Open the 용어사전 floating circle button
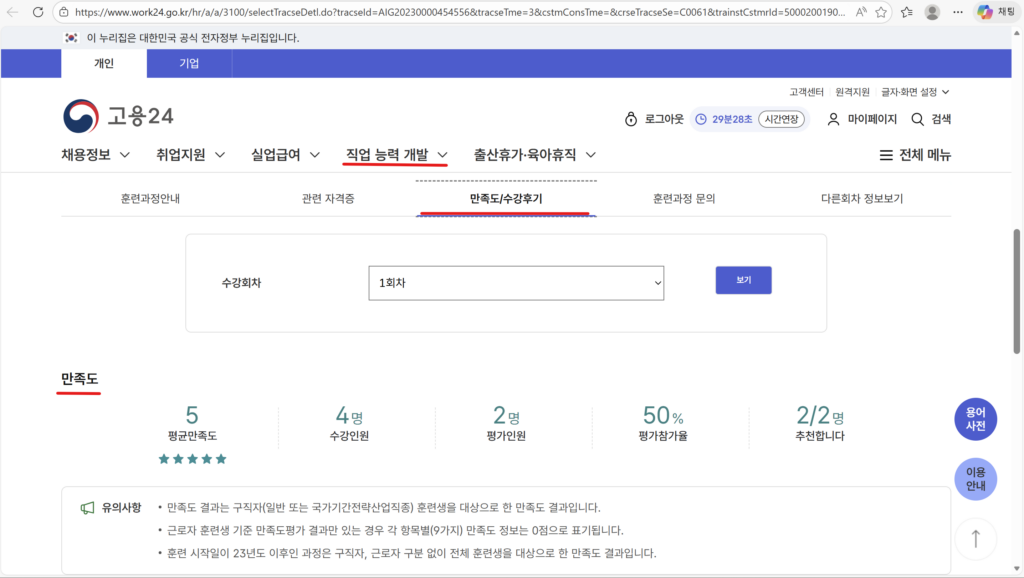 [x=975, y=419]
